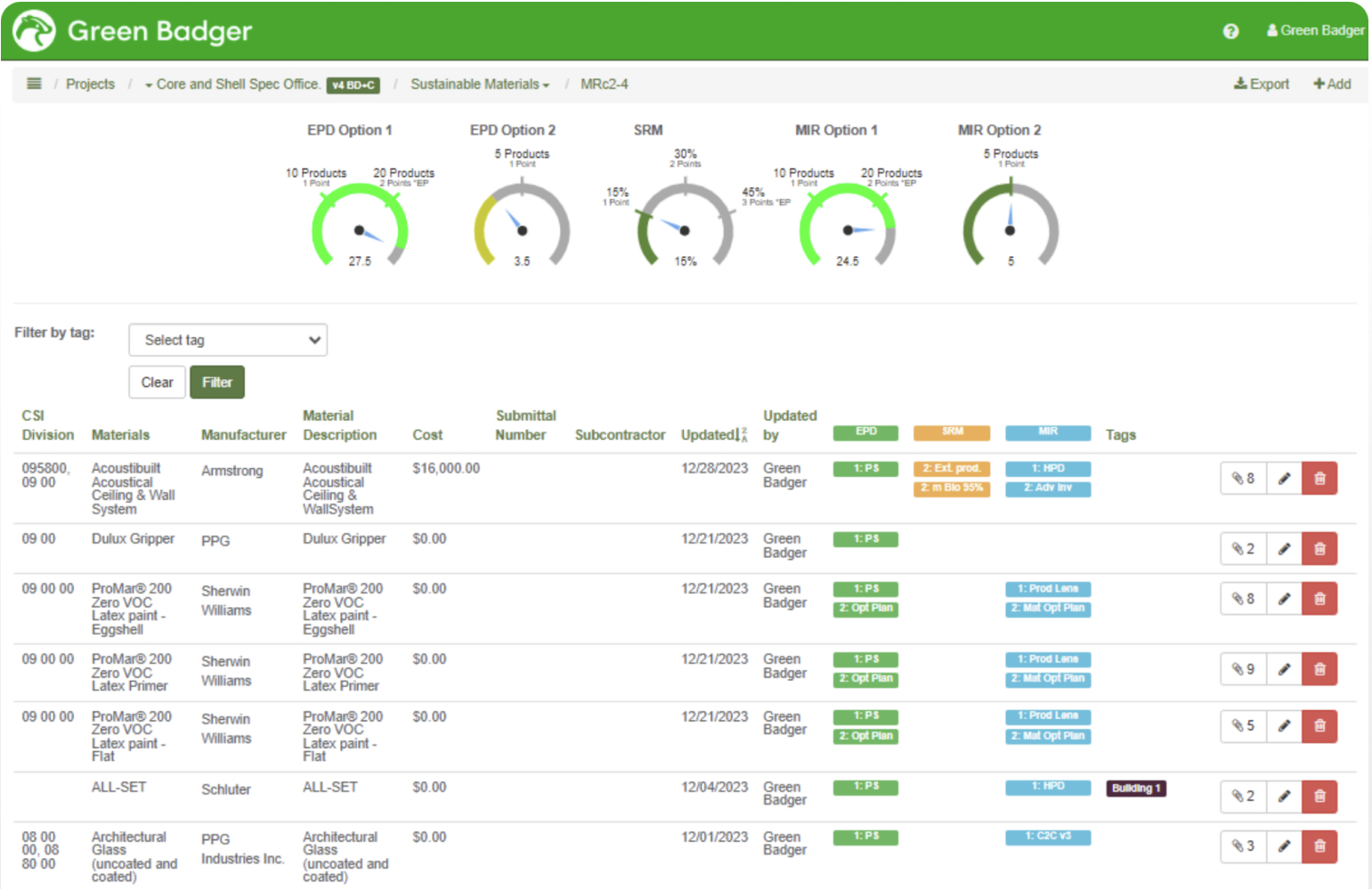
Task: Open the help icon in the header
Action: pos(1230,31)
